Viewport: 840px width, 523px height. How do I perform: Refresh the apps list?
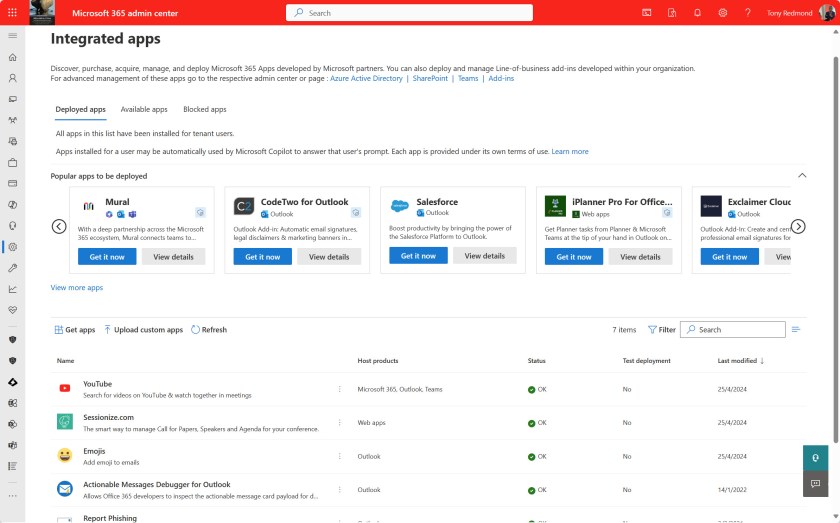[x=209, y=330]
